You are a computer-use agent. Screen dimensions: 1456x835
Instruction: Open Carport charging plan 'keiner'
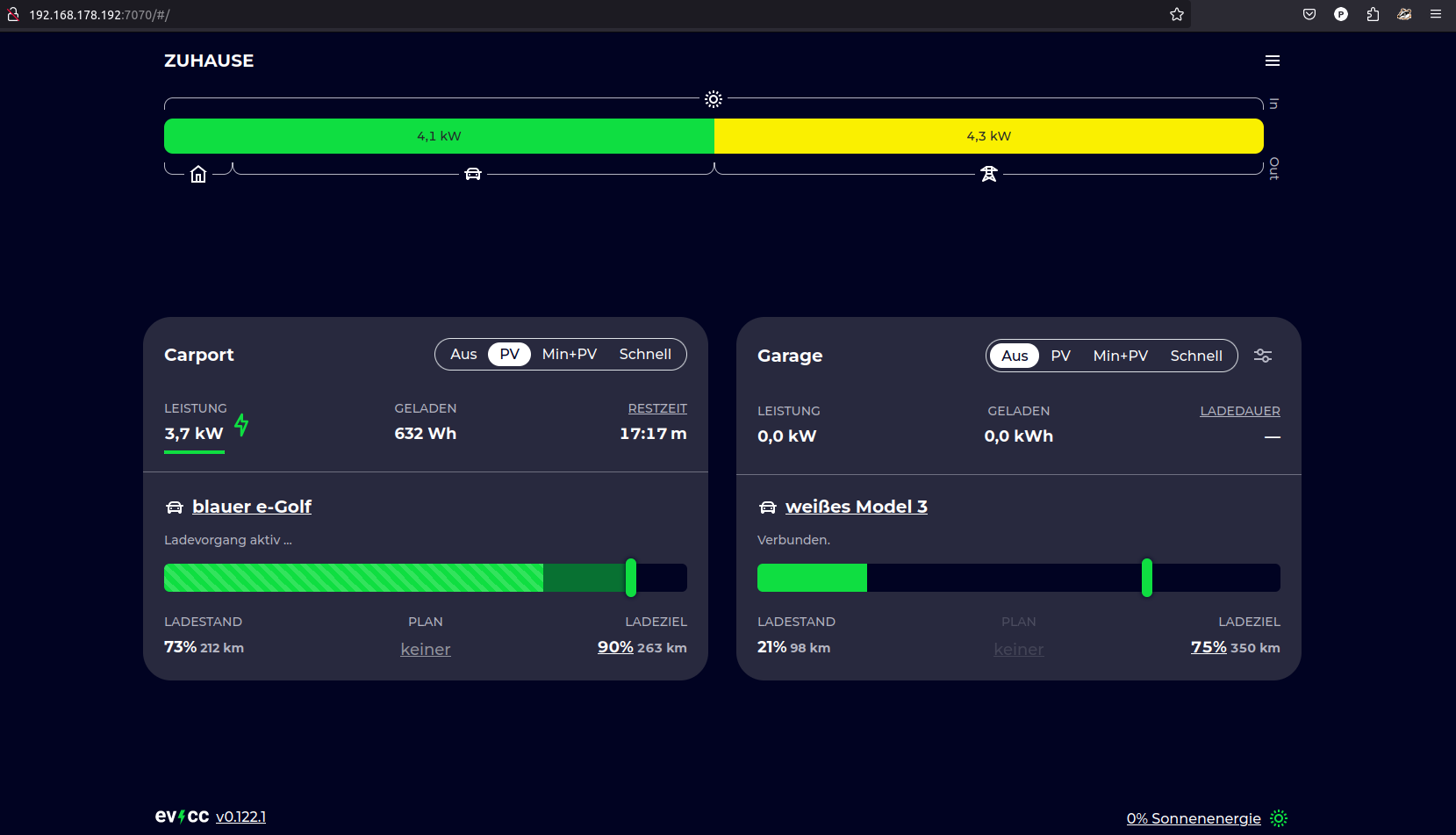pyautogui.click(x=426, y=649)
